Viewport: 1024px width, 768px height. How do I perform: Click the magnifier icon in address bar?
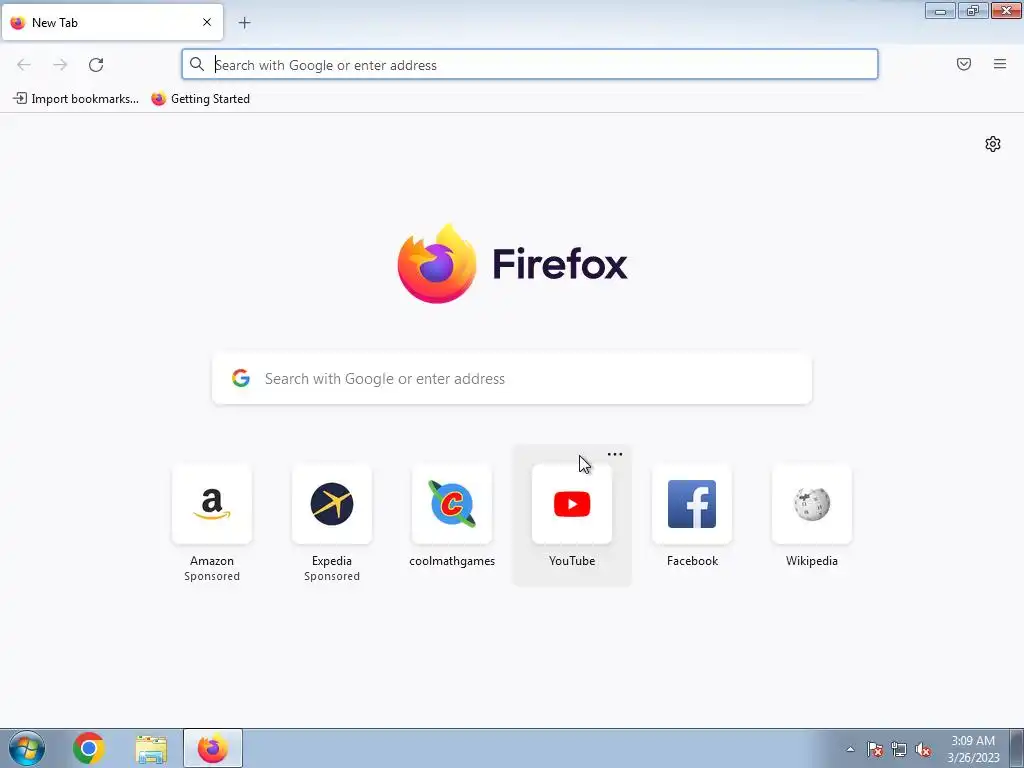(197, 64)
